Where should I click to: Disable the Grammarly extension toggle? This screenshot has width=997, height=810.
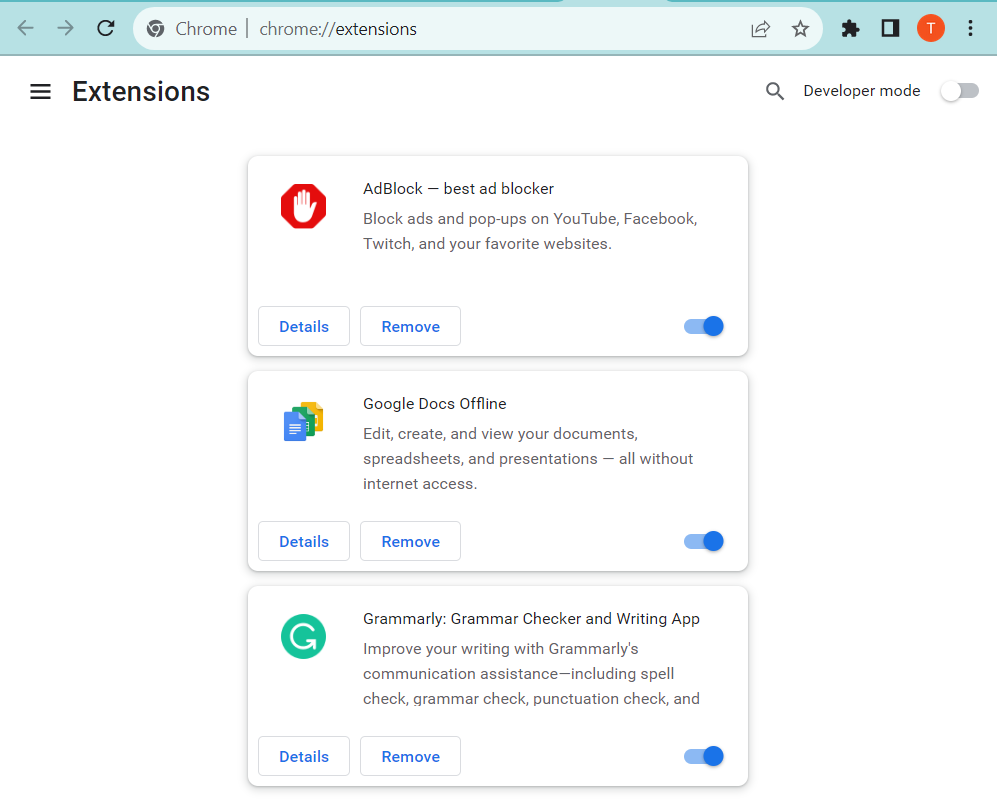(x=704, y=756)
